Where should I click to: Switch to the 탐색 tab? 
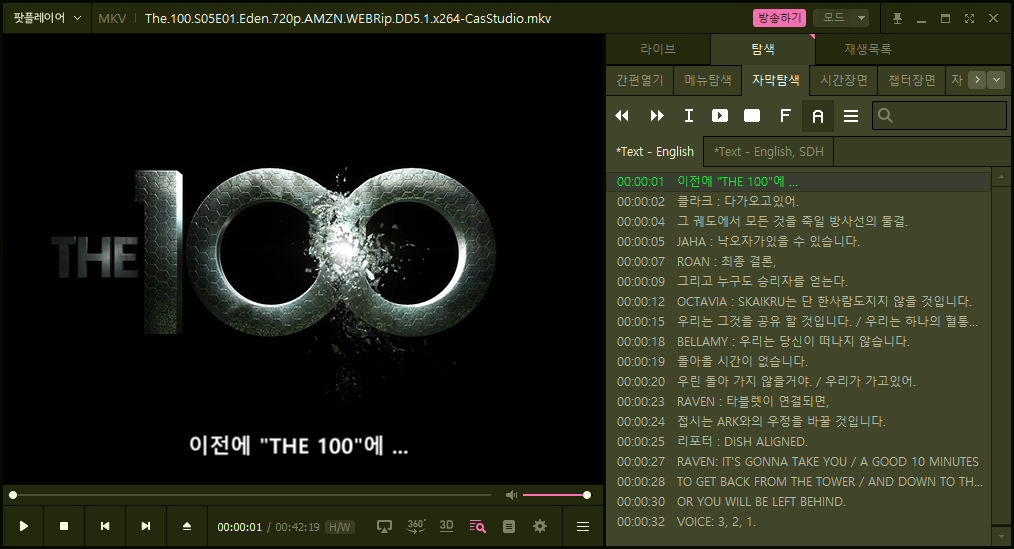pyautogui.click(x=762, y=48)
